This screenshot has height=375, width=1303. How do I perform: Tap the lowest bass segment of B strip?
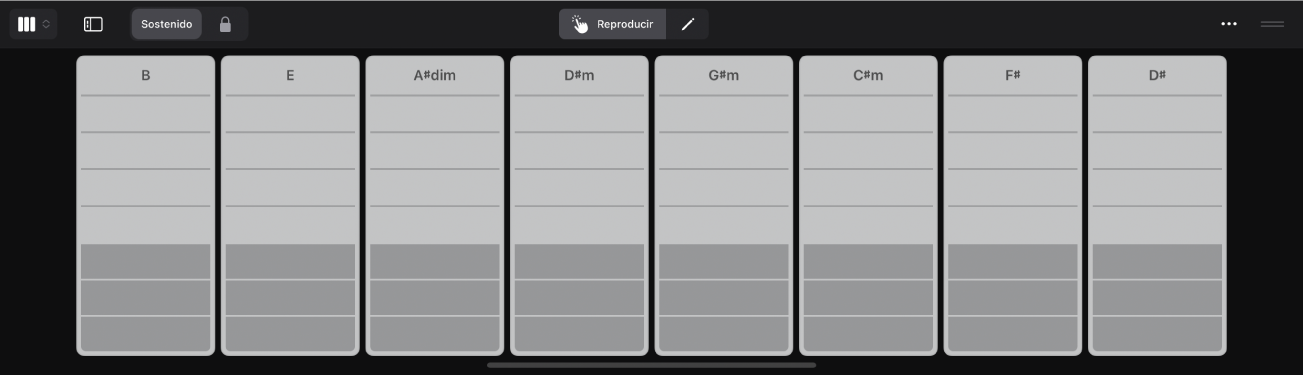tap(146, 334)
